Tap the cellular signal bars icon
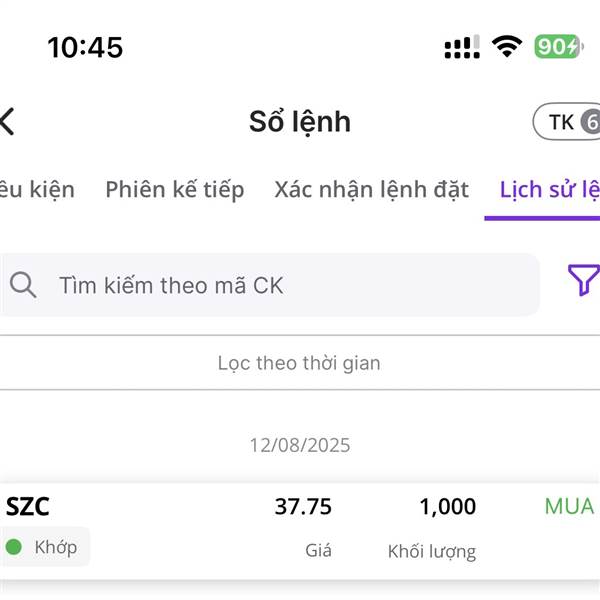The width and height of the screenshot is (600, 600). (462, 47)
